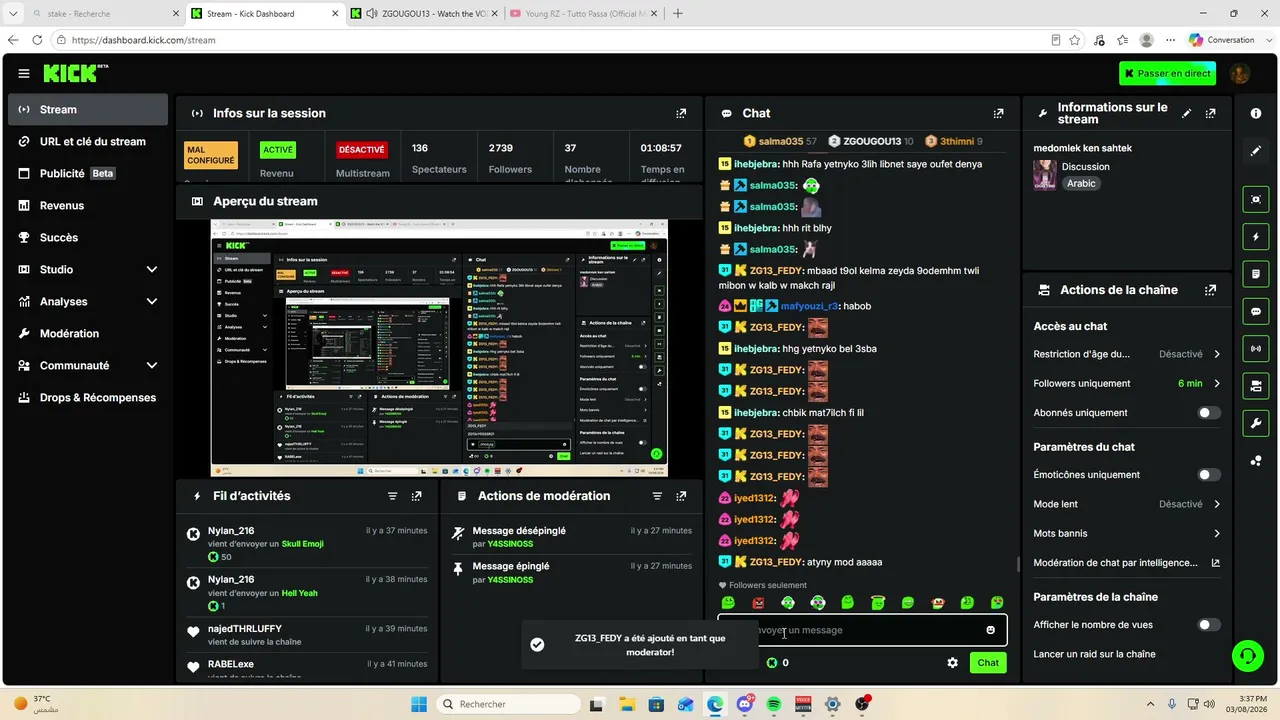Click the Windows taskbar Rechercher search box
The width and height of the screenshot is (1280, 720).
[x=510, y=704]
